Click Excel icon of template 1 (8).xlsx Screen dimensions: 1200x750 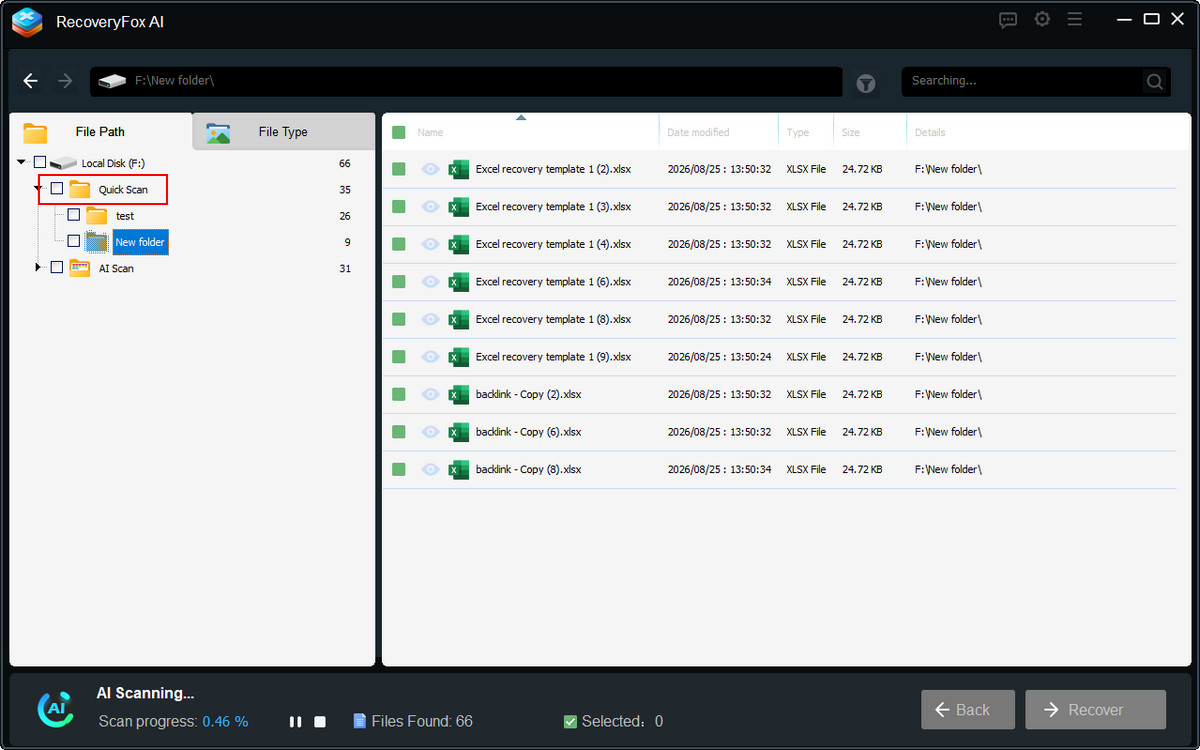[459, 319]
